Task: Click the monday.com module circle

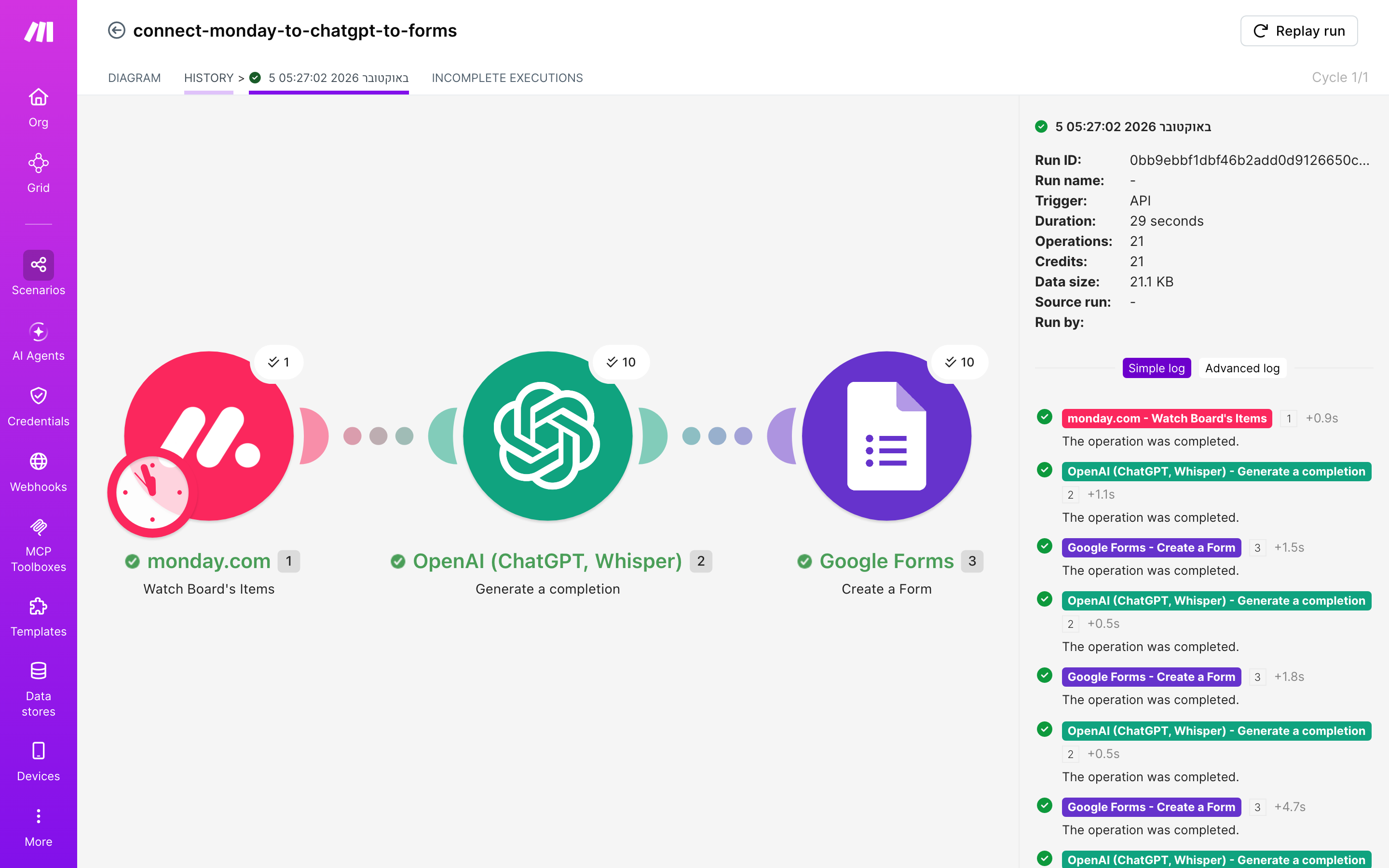Action: pos(209,436)
